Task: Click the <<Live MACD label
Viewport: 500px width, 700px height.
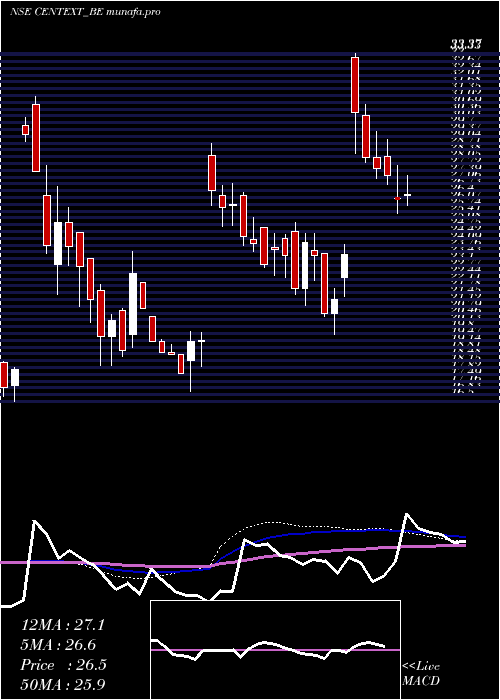Action: click(421, 674)
